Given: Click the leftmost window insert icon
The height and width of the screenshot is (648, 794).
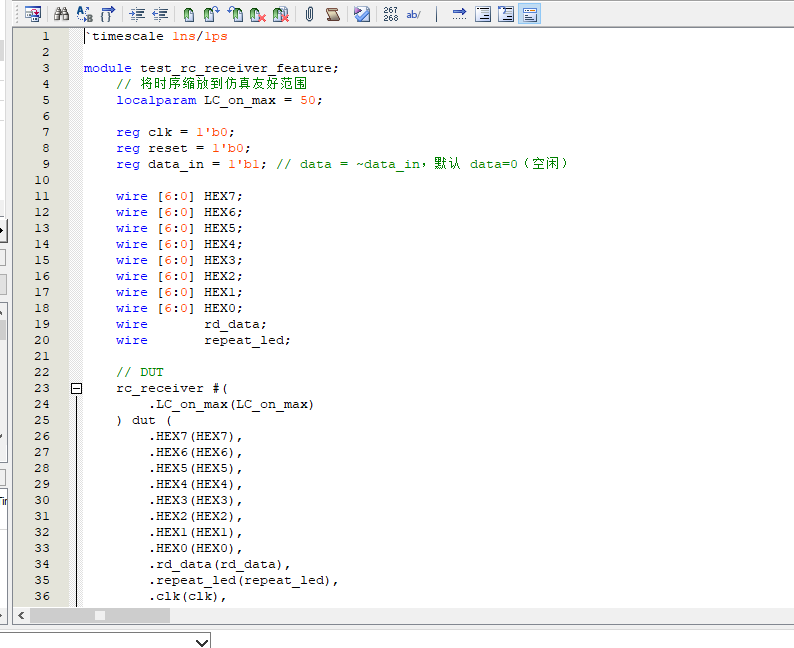Looking at the screenshot, I should pyautogui.click(x=33, y=14).
